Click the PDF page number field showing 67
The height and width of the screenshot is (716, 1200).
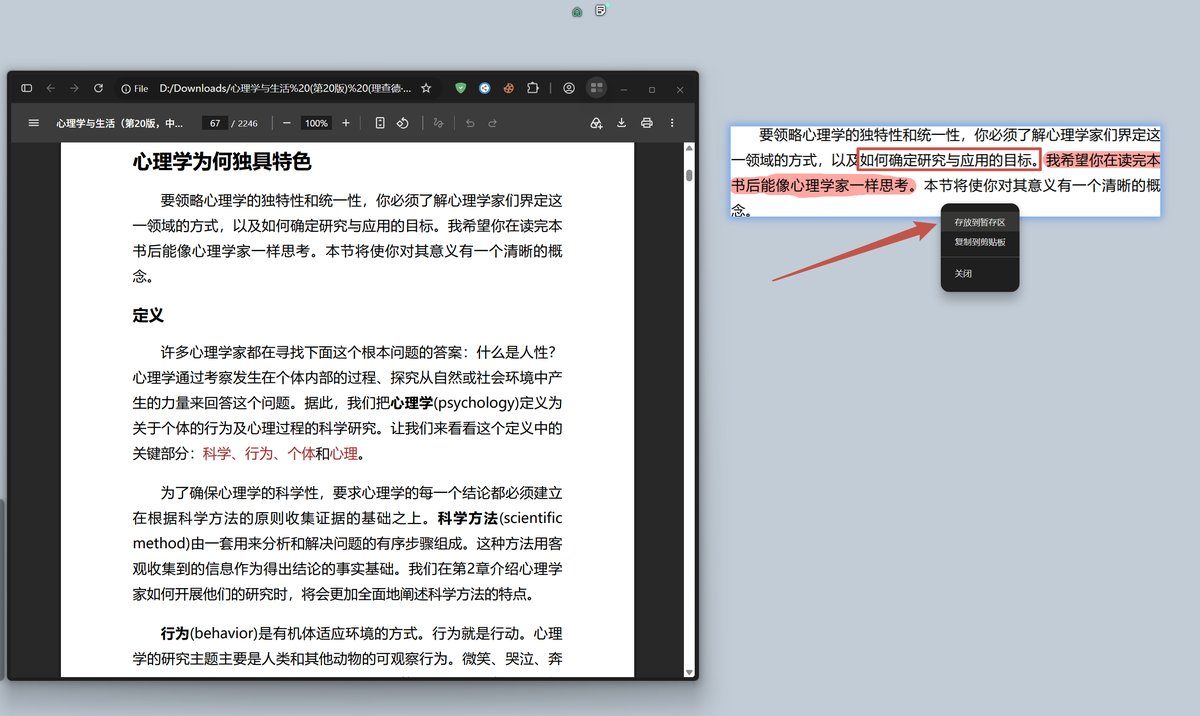click(x=214, y=123)
